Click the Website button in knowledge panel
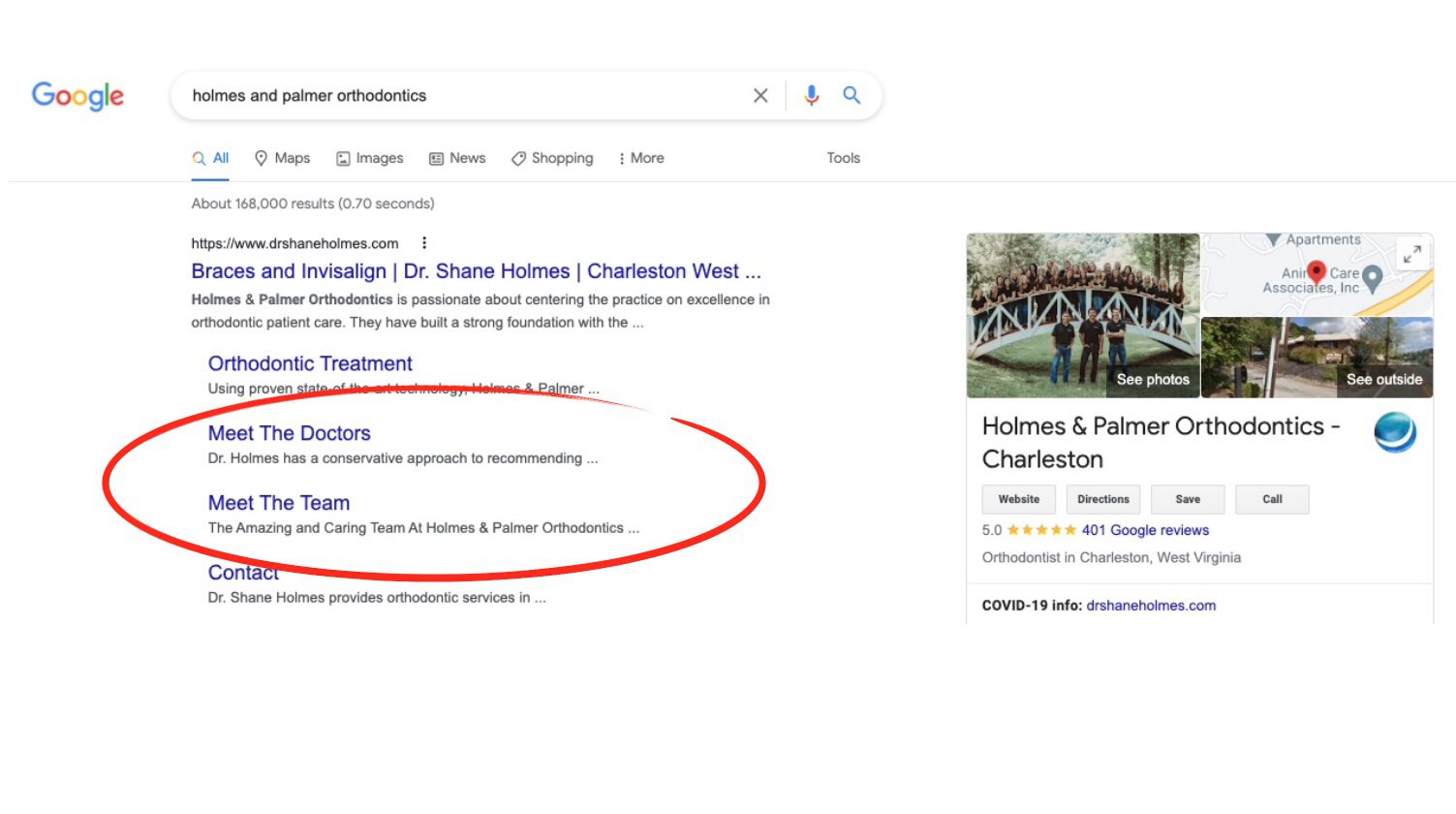Viewport: 1456px width, 814px height. (x=1019, y=499)
